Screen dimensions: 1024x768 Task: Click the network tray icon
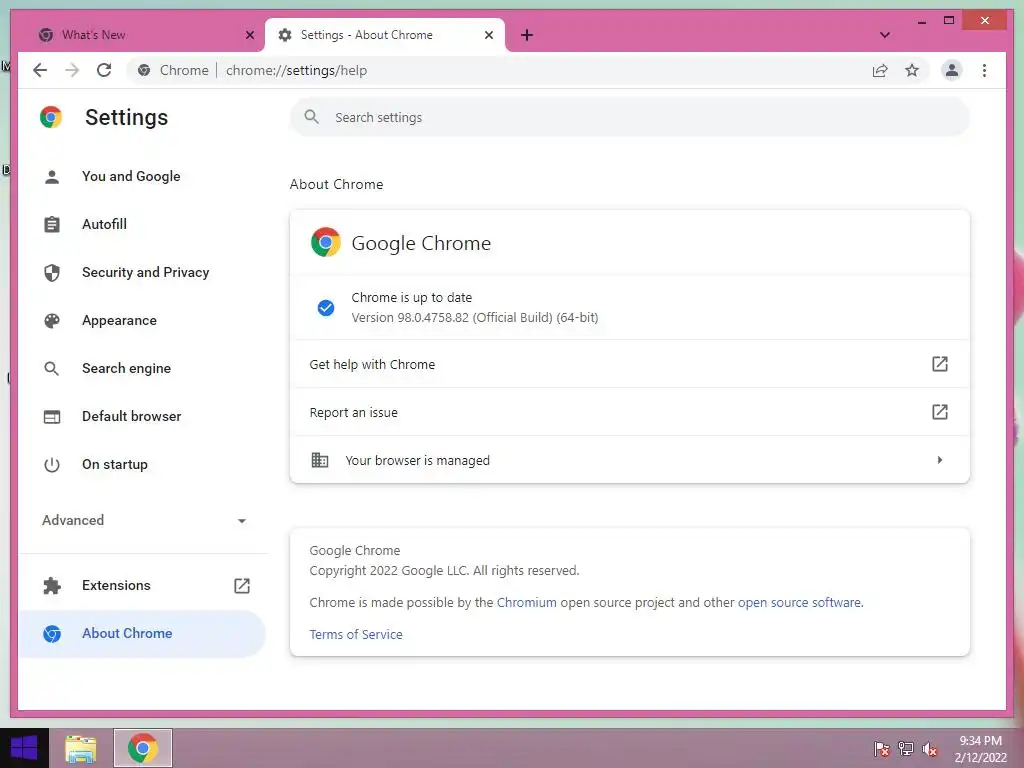coord(906,749)
